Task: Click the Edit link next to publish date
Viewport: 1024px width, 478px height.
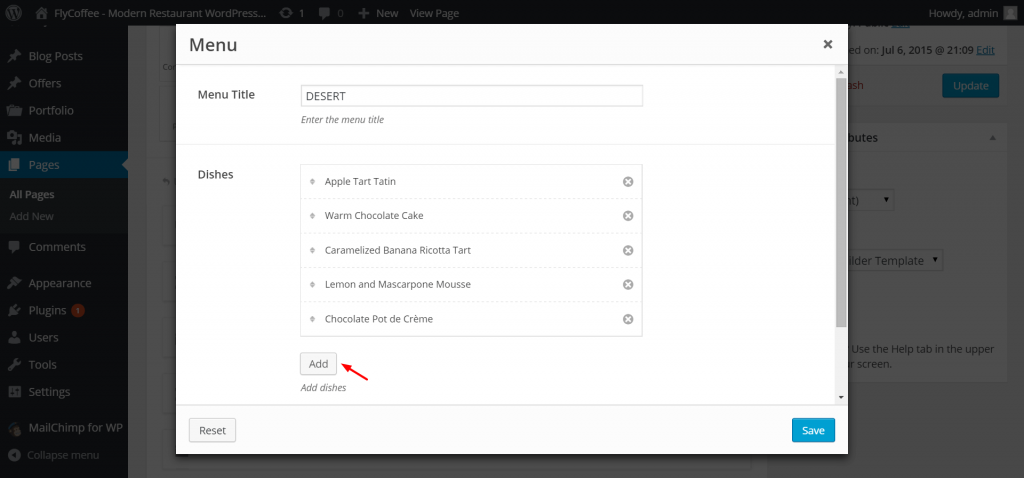Action: (x=985, y=50)
